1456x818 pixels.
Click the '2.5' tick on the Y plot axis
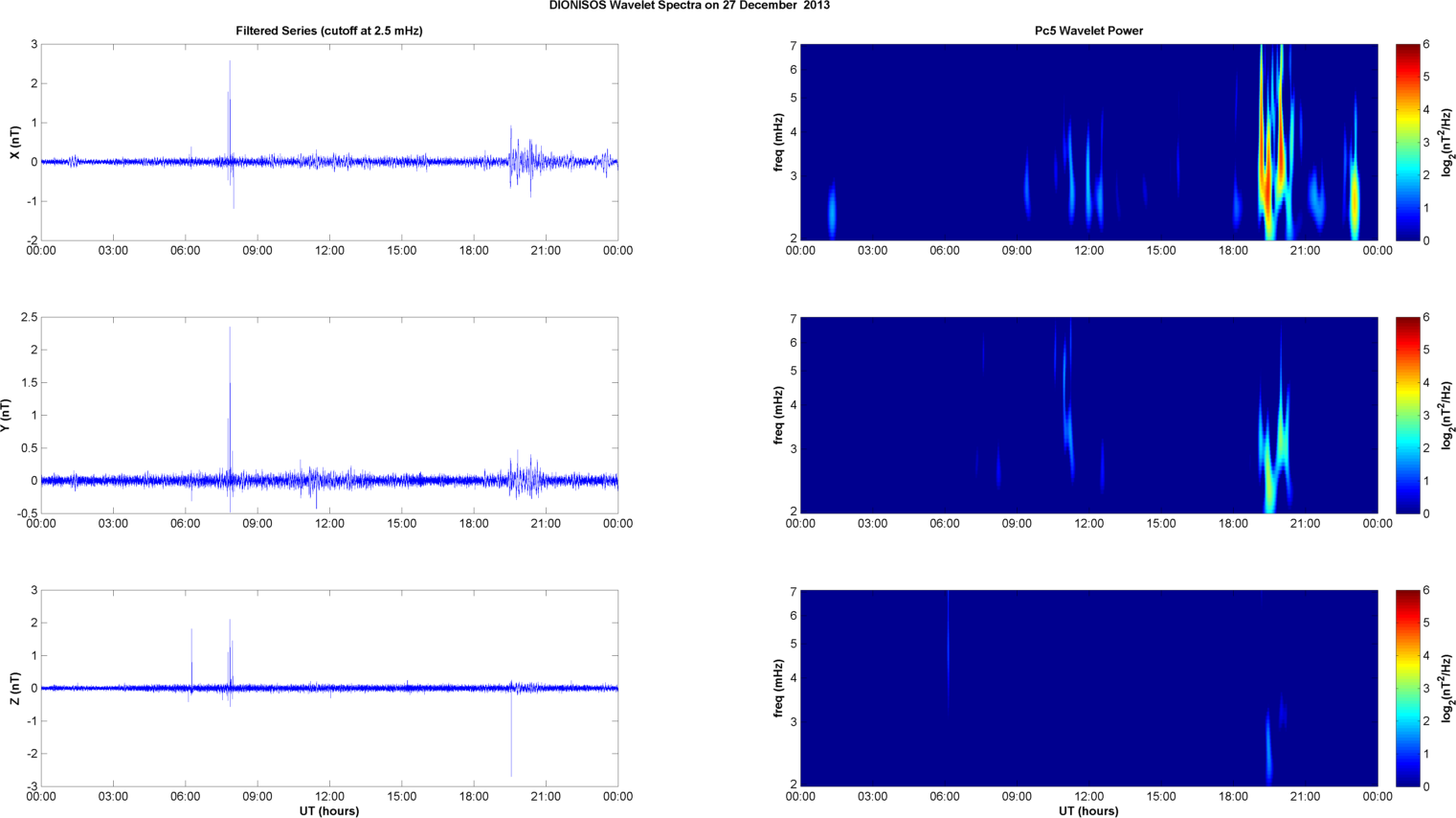pos(29,317)
